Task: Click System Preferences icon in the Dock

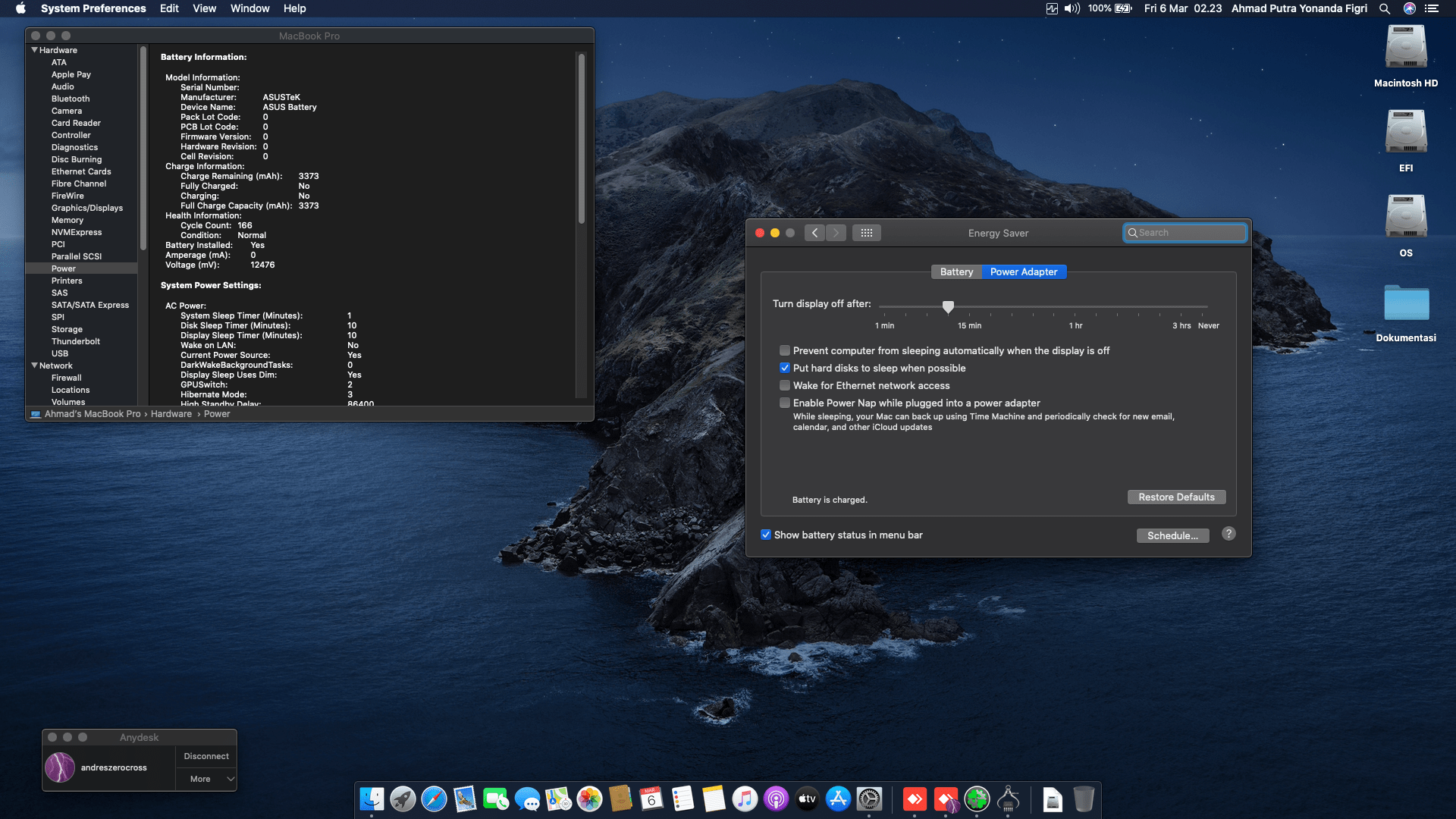Action: pos(869,799)
